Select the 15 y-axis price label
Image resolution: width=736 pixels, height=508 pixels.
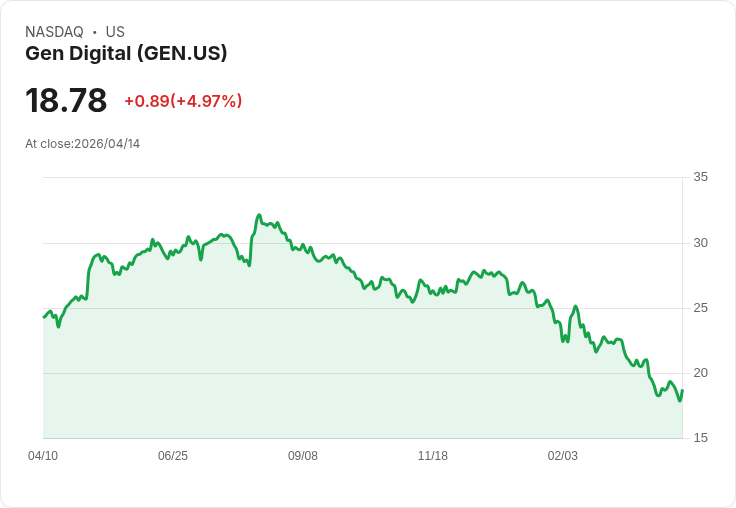701,438
